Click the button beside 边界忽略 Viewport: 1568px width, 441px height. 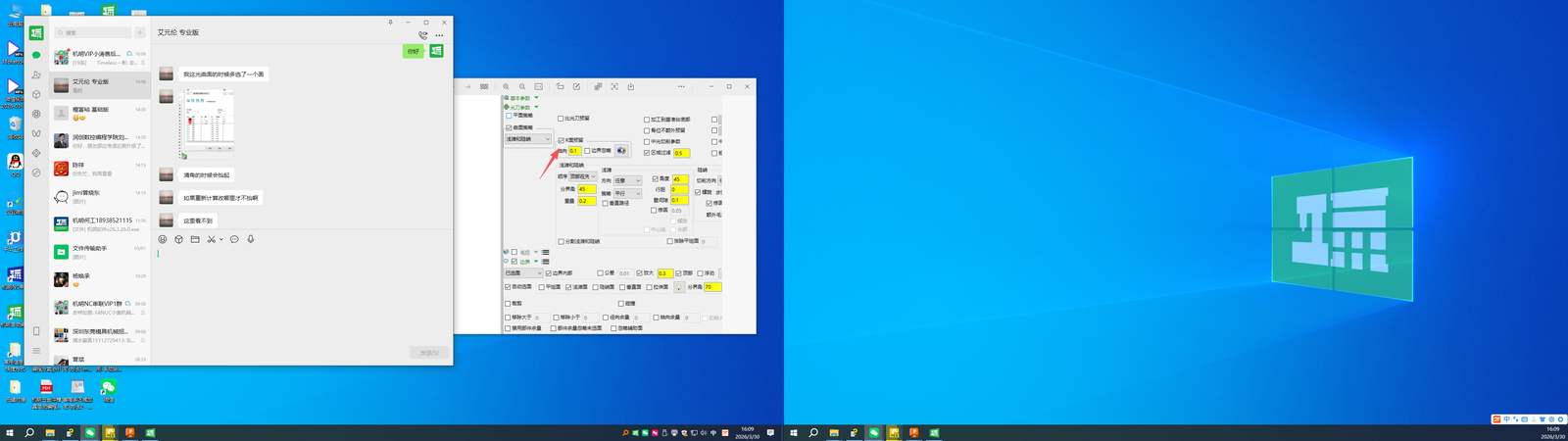[621, 151]
